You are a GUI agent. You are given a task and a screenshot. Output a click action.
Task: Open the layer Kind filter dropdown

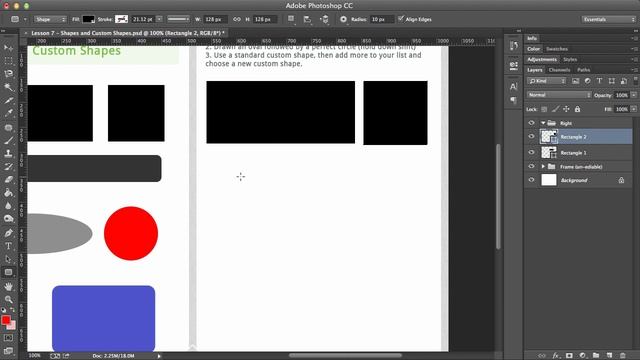547,81
